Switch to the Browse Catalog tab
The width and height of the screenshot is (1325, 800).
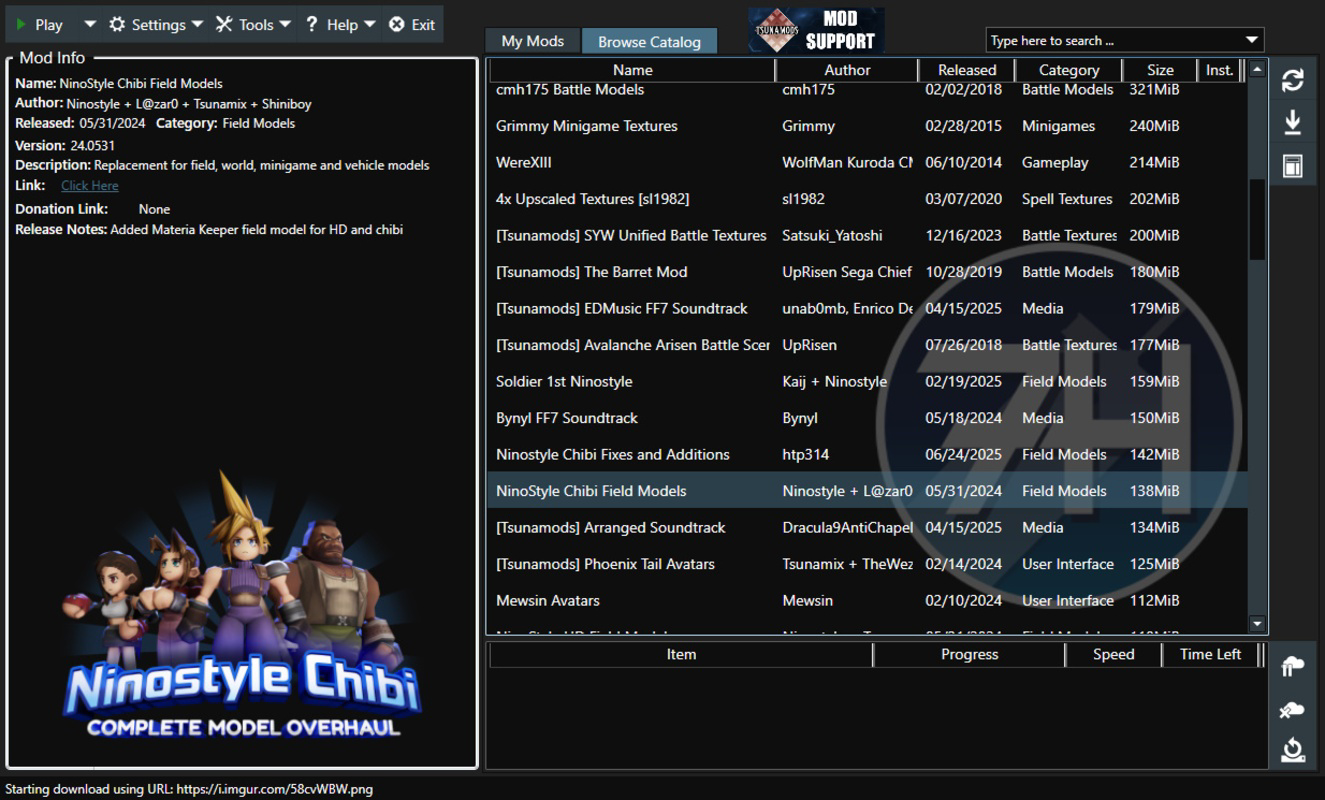649,41
